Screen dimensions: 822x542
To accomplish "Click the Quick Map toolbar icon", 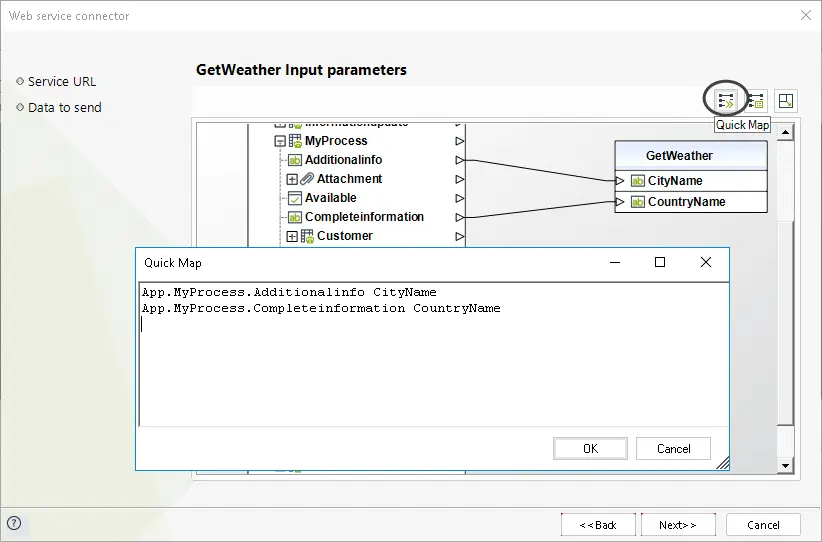I will pyautogui.click(x=726, y=101).
